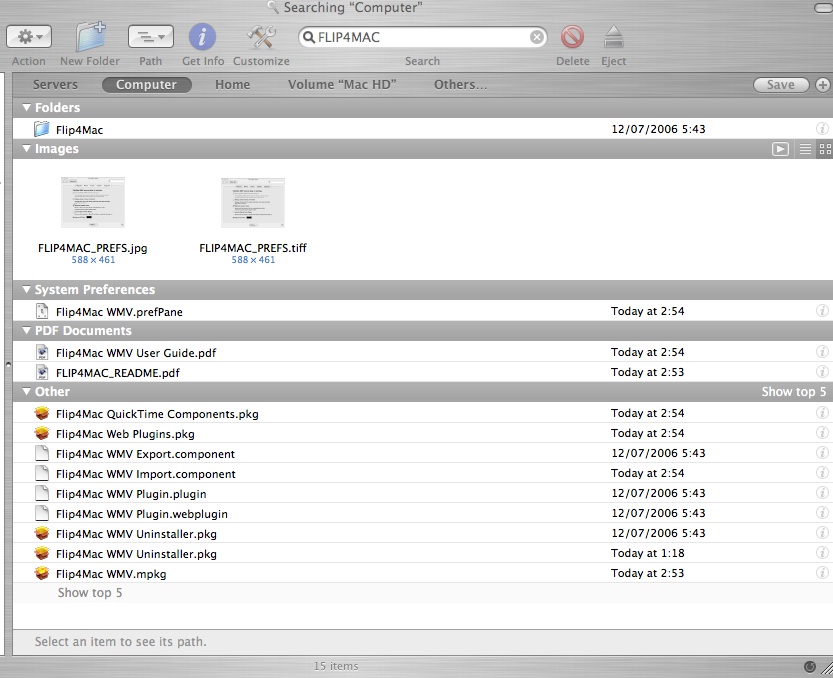Collapse the PDF Documents group

27,330
